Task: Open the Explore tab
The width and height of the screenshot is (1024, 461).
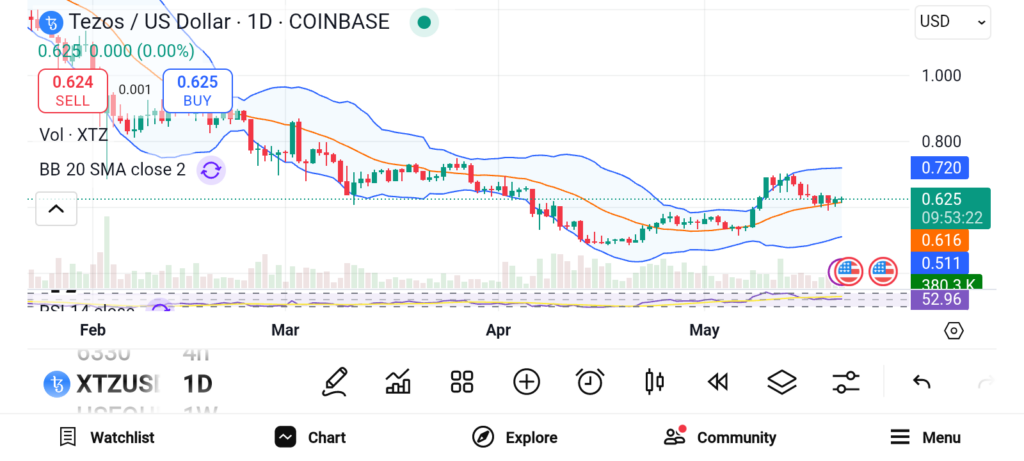Action: point(515,437)
